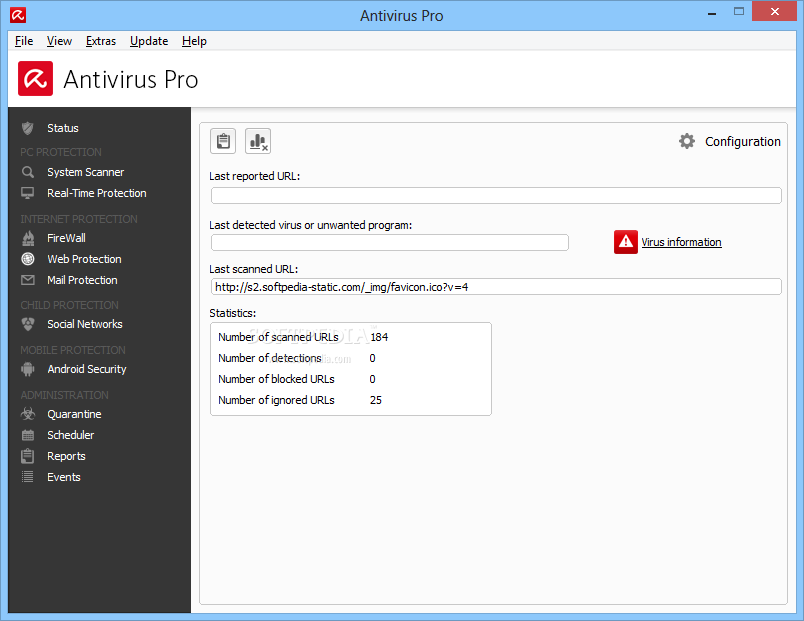Click the Mail Protection envelope icon

point(28,280)
